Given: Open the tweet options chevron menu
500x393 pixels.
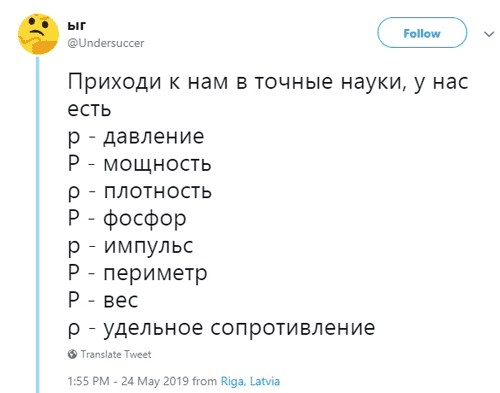Looking at the screenshot, I should pos(489,34).
